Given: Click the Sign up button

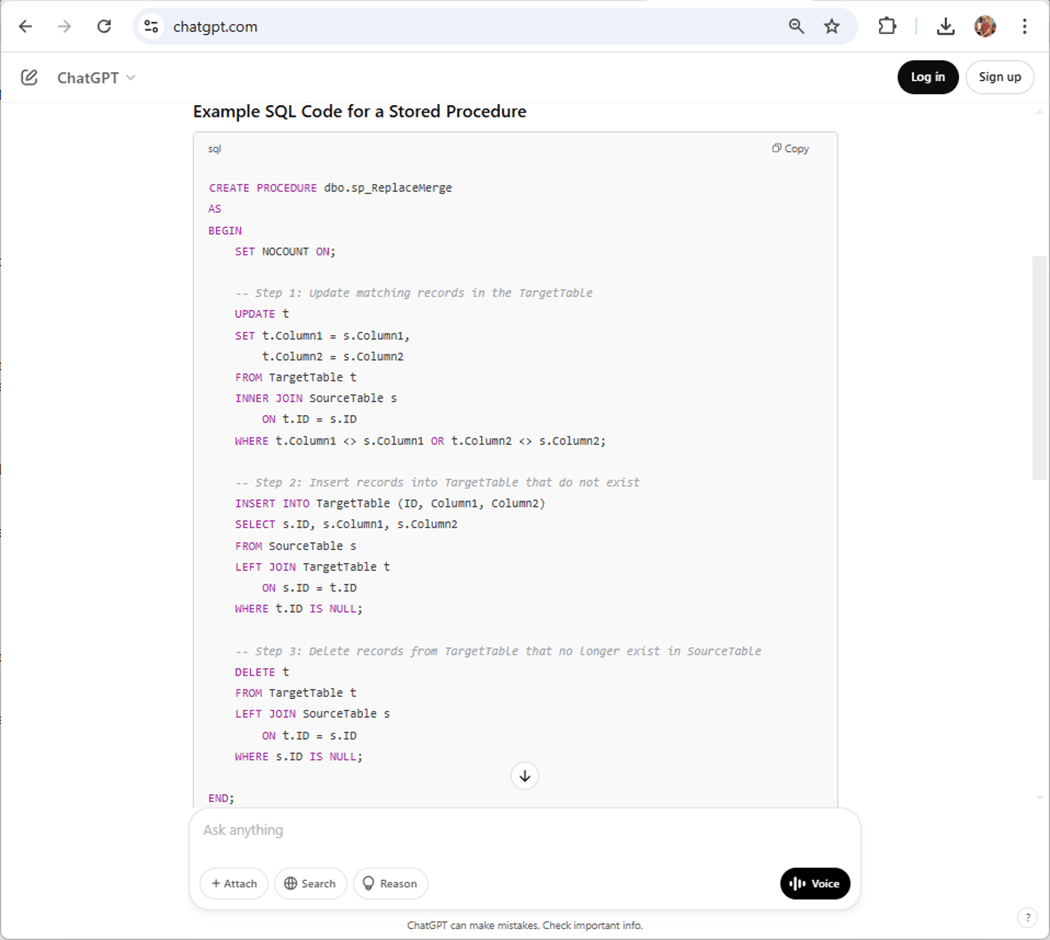Looking at the screenshot, I should (x=999, y=77).
